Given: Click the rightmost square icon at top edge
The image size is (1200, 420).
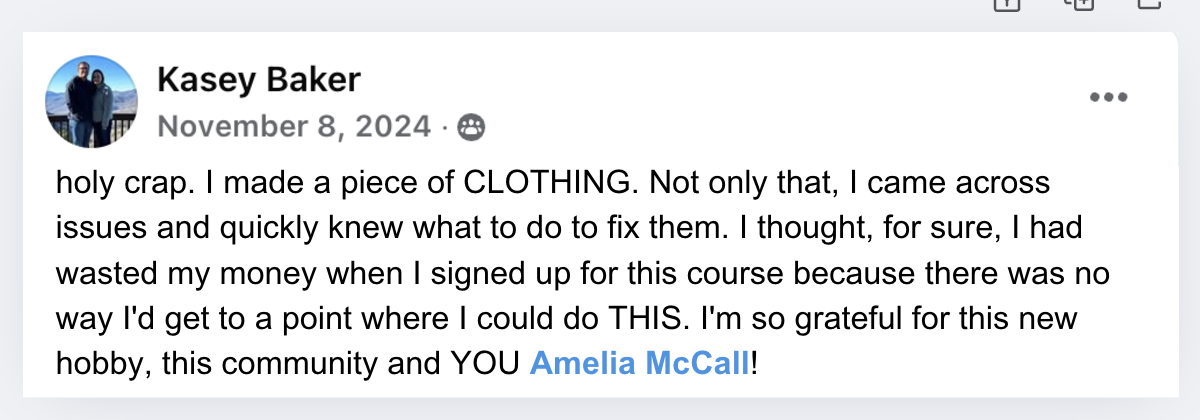Looking at the screenshot, I should 1150,4.
